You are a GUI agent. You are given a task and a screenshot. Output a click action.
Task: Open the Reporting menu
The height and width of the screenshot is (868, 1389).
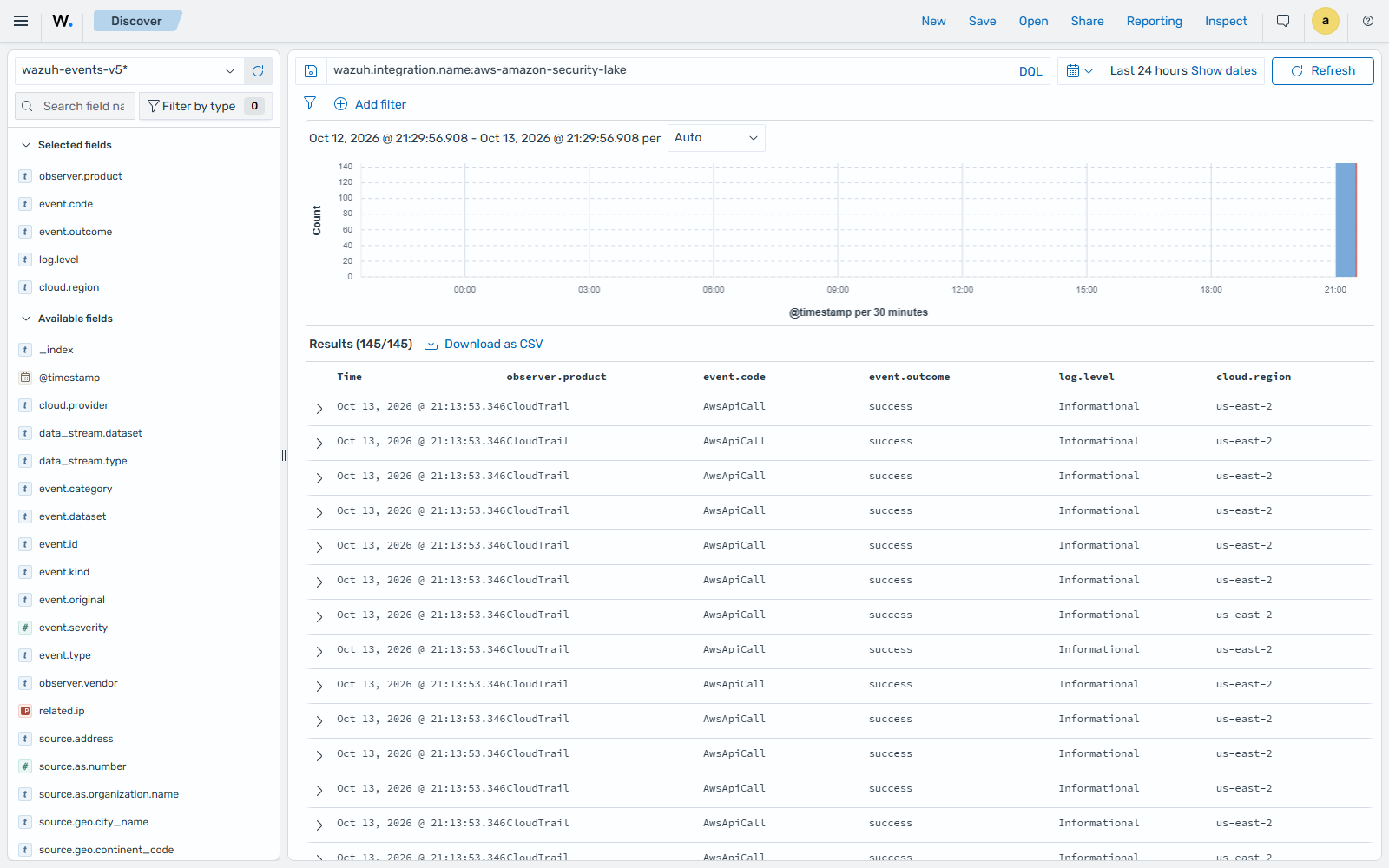[1154, 21]
